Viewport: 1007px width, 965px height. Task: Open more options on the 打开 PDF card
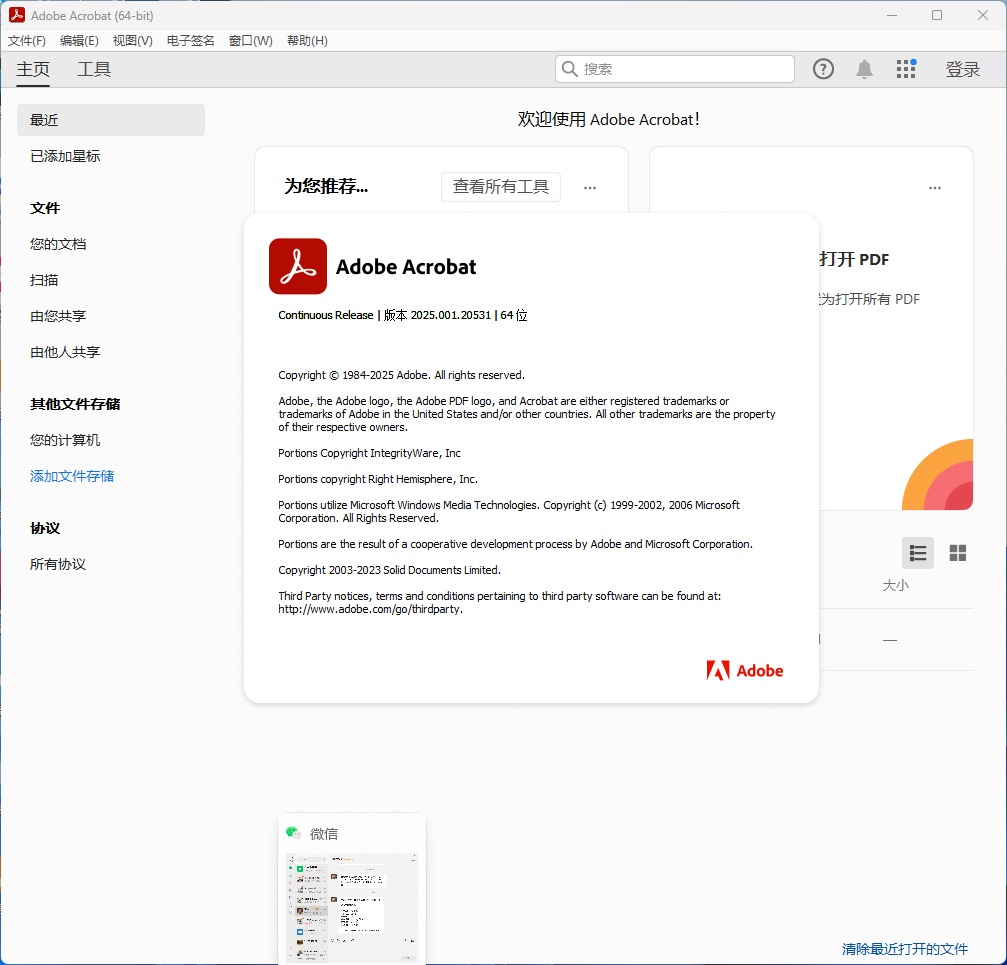point(934,187)
